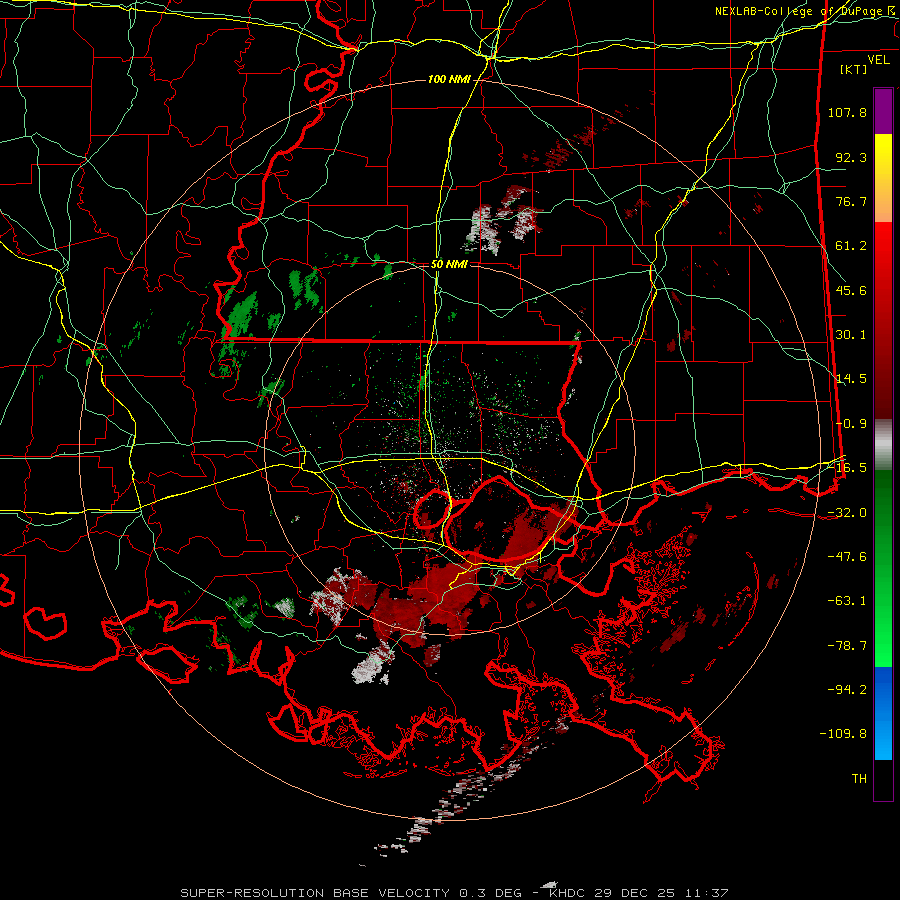Click the -63.1 velocity scale value
Viewport: 900px width, 900px height.
pos(847,601)
